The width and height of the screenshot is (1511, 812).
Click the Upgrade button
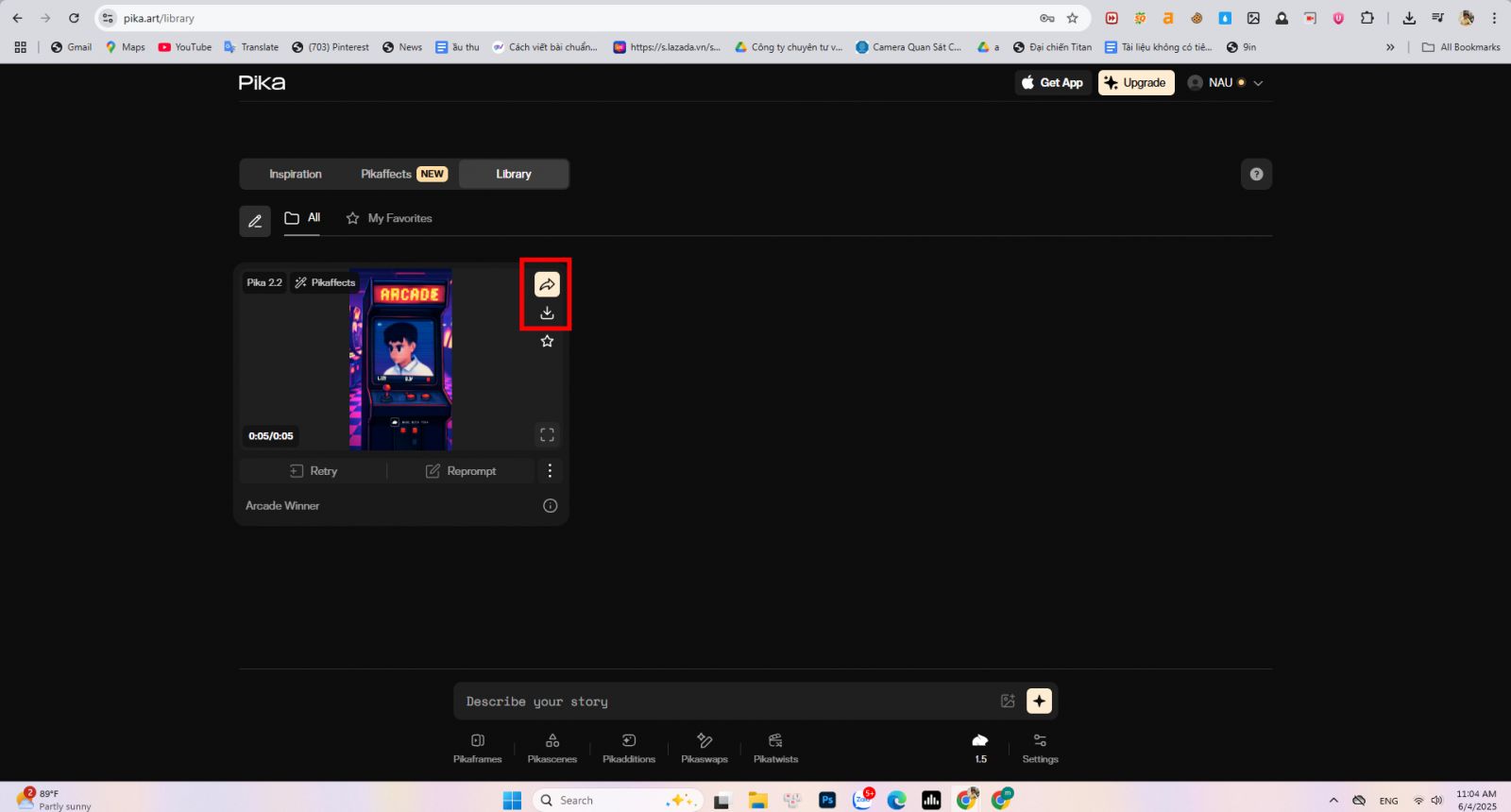(x=1136, y=83)
